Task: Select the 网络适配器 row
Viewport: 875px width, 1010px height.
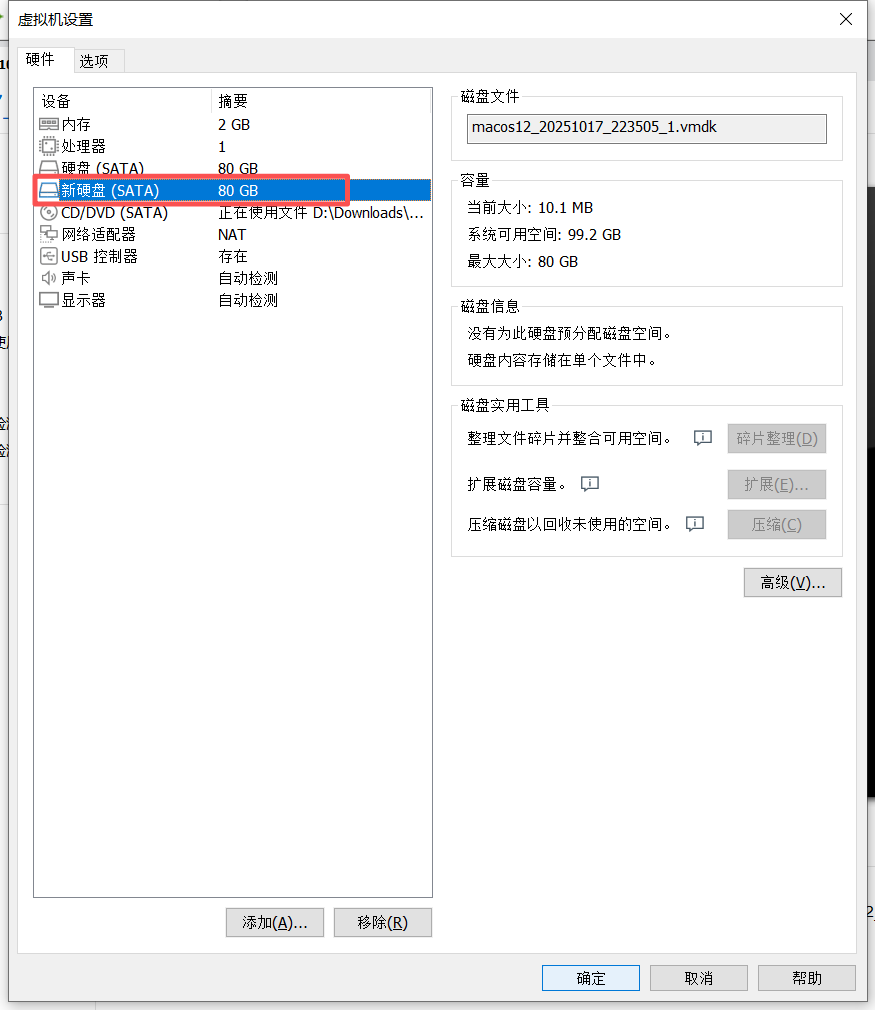Action: pyautogui.click(x=233, y=234)
